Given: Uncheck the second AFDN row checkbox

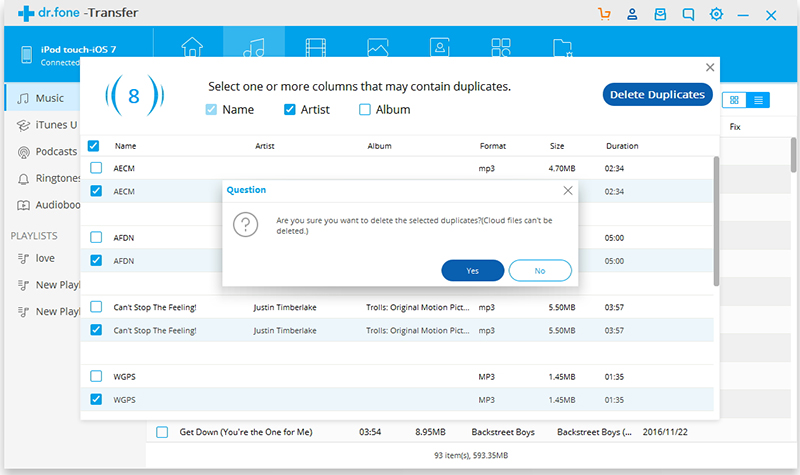Looking at the screenshot, I should (96, 260).
